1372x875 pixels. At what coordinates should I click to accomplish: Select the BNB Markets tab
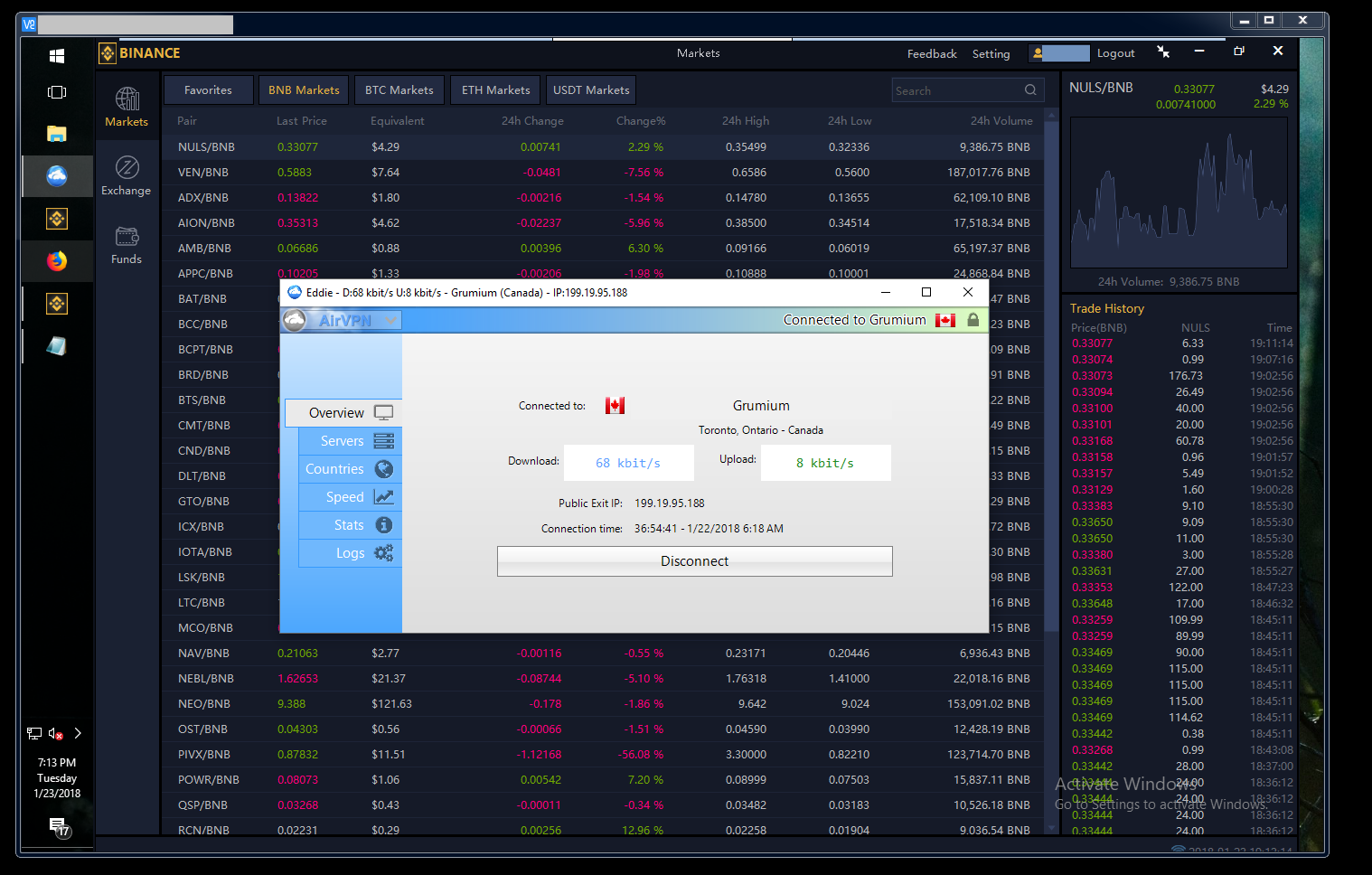pos(304,90)
